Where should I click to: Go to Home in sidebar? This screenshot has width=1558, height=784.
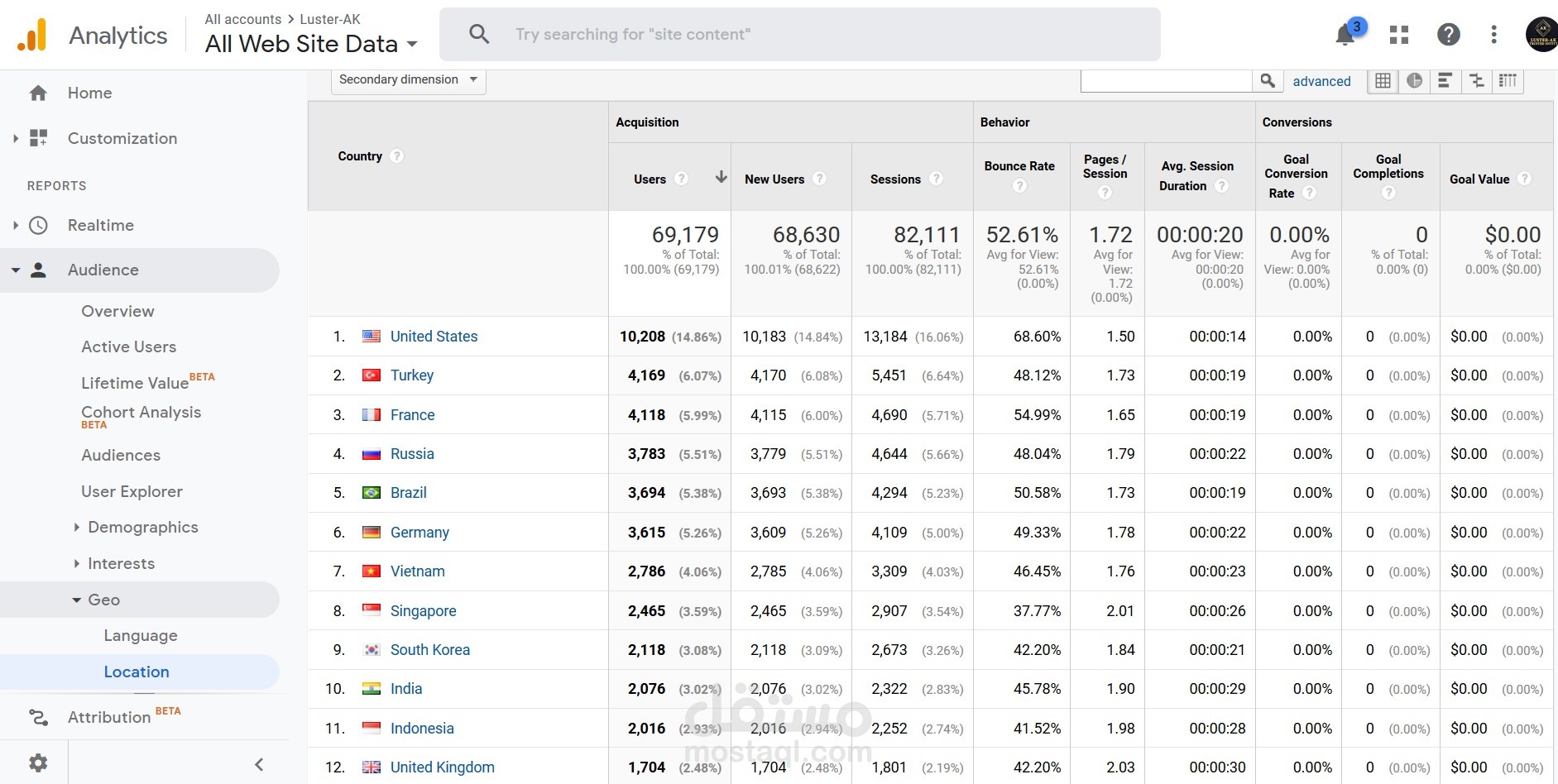pyautogui.click(x=89, y=93)
